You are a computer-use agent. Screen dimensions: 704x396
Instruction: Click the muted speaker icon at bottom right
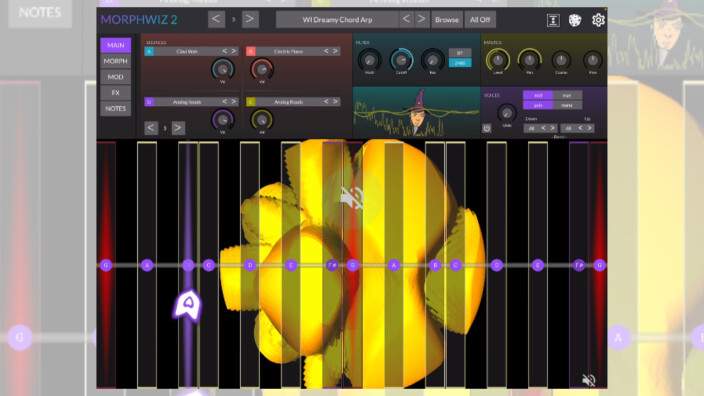(589, 380)
